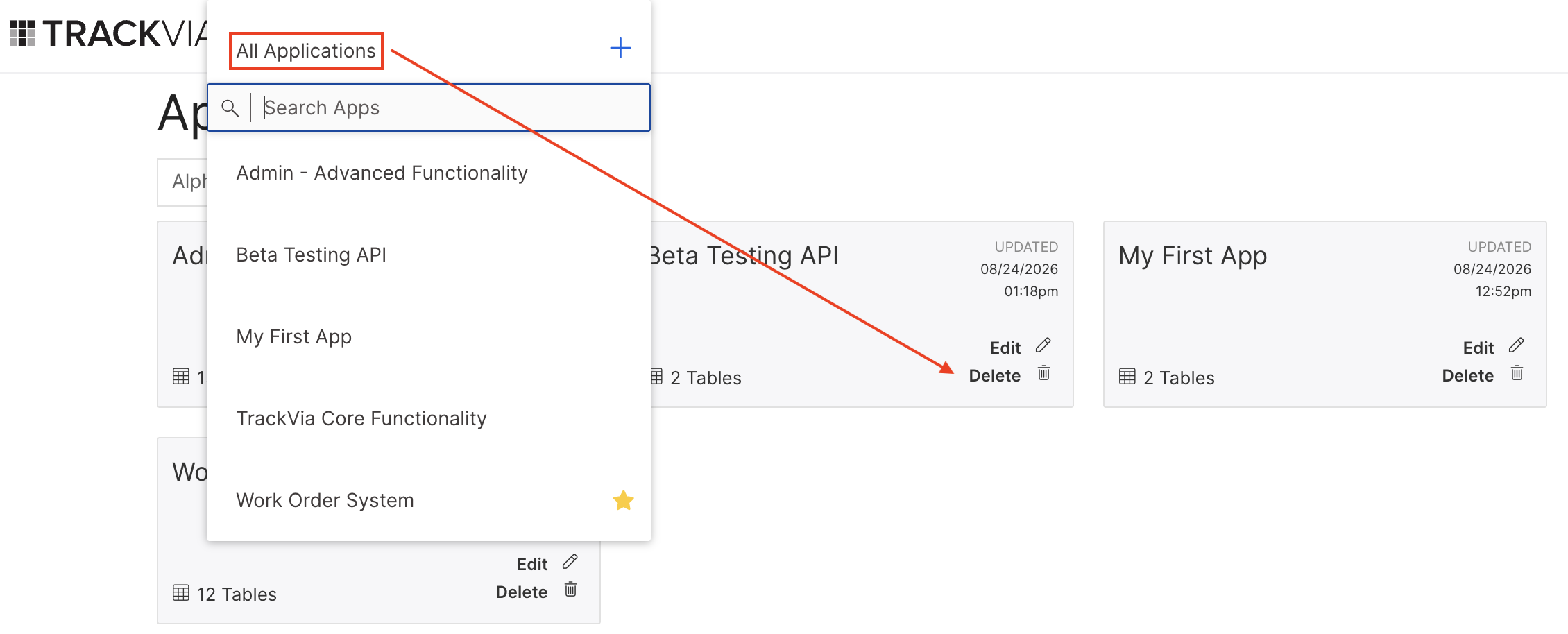
Task: Click pencil icon on Beta Testing API card
Action: click(x=1043, y=345)
